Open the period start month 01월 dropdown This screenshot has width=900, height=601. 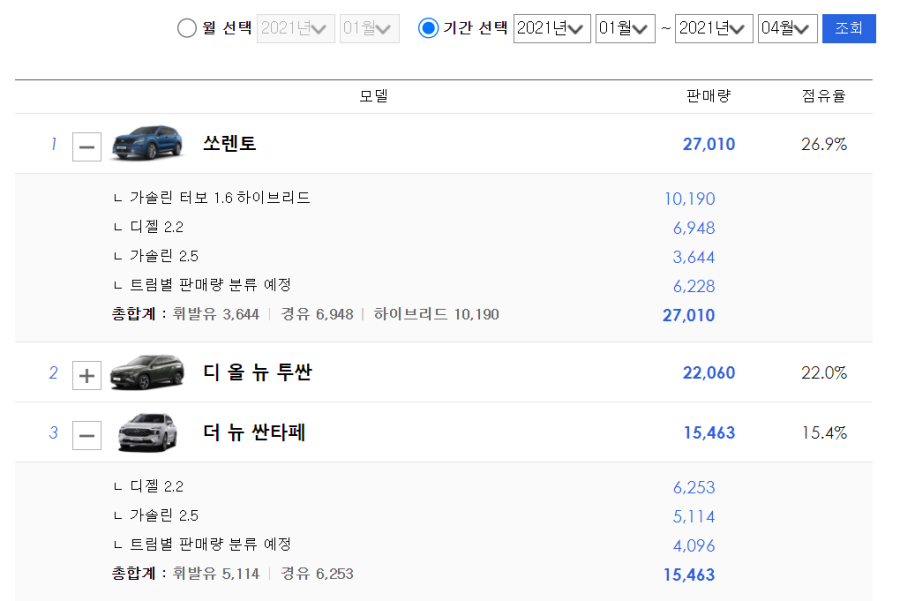[625, 28]
